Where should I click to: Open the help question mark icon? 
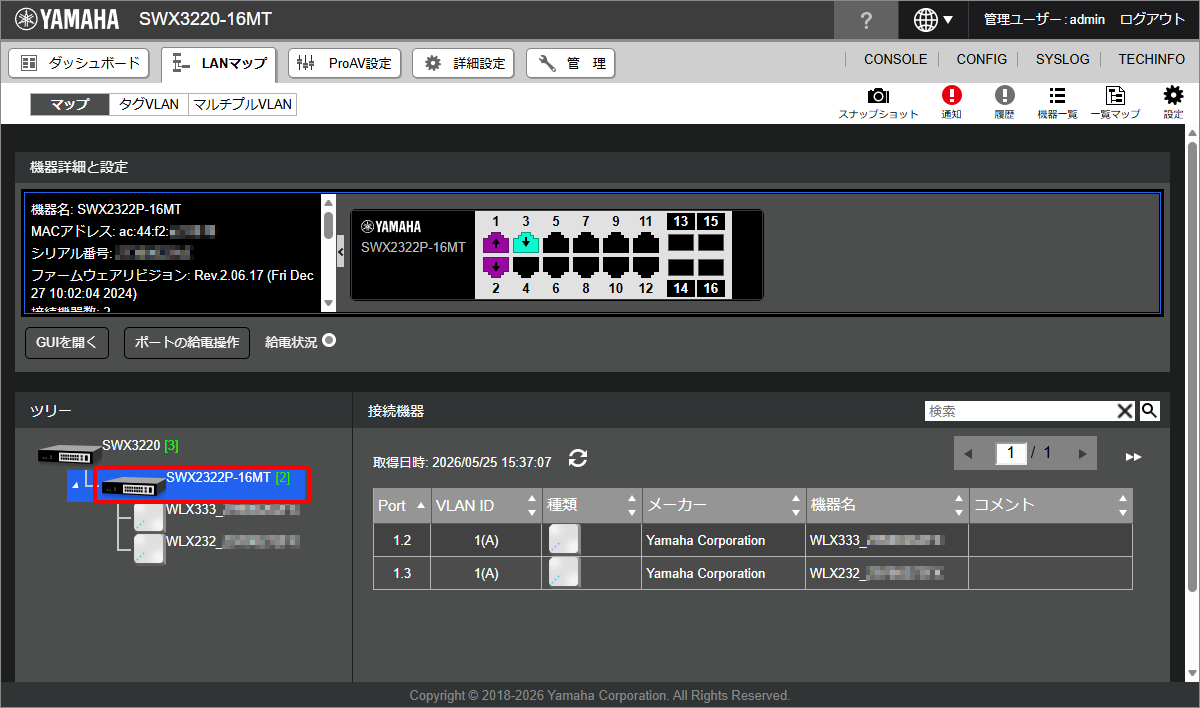(x=865, y=19)
